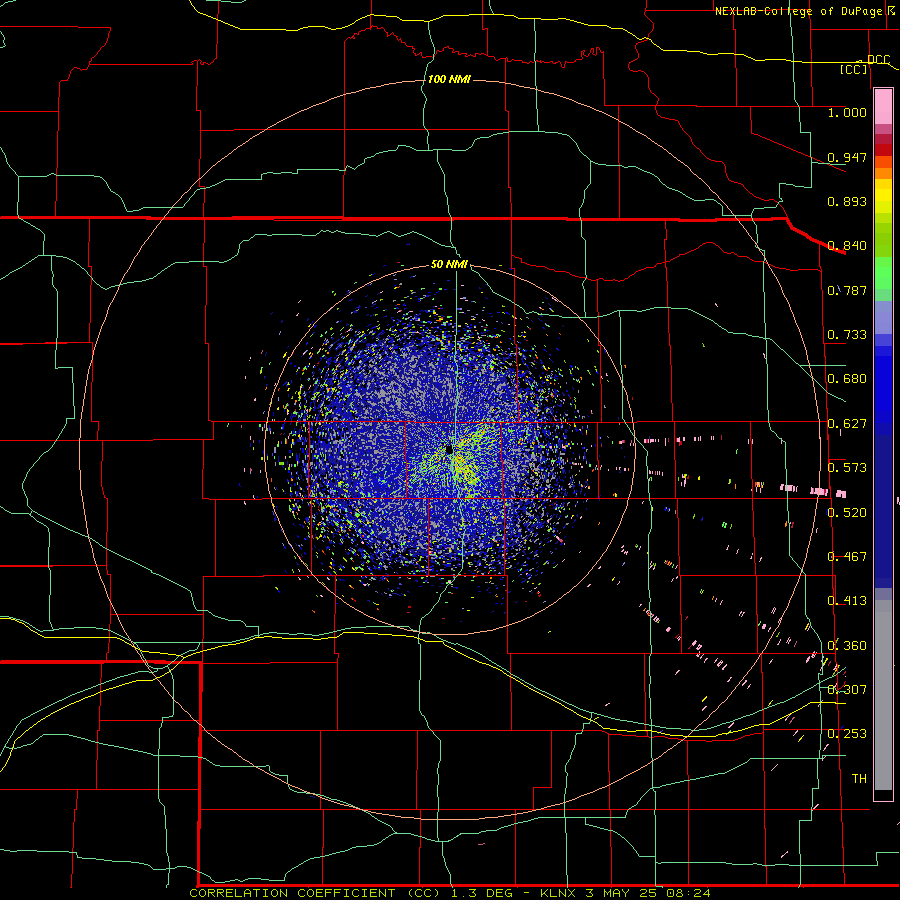900x900 pixels.
Task: Click the 0.360 legend value
Action: [x=847, y=646]
